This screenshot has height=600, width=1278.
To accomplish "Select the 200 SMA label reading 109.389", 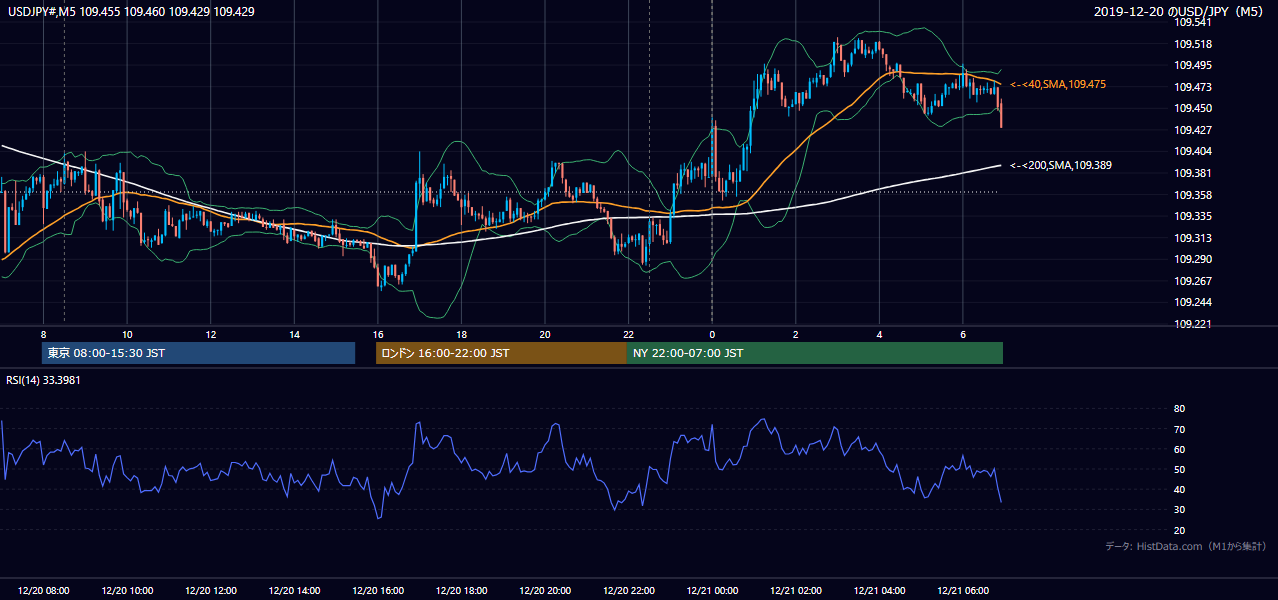I will (x=1060, y=165).
